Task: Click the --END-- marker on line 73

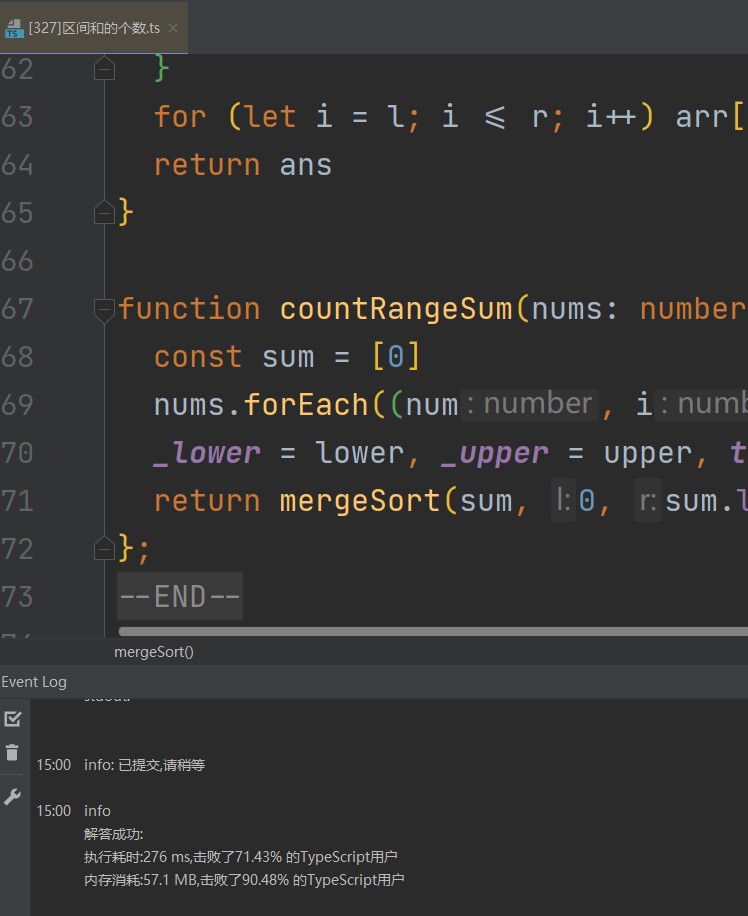Action: point(180,596)
